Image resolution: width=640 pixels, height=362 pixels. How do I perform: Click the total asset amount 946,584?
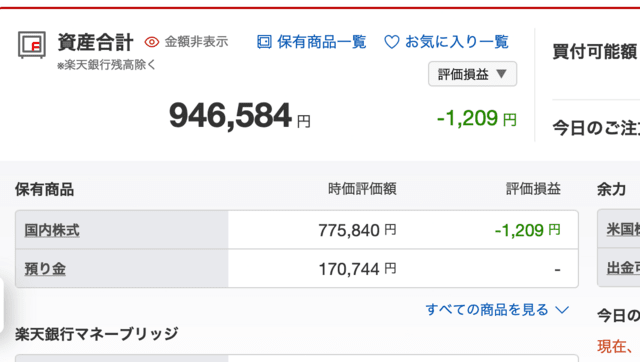[x=231, y=116]
